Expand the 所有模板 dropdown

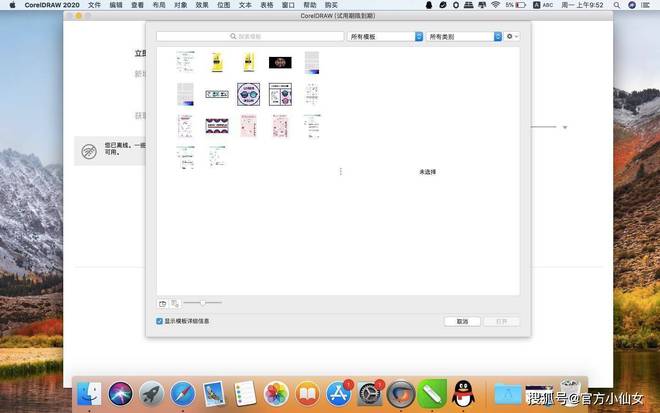[x=385, y=37]
